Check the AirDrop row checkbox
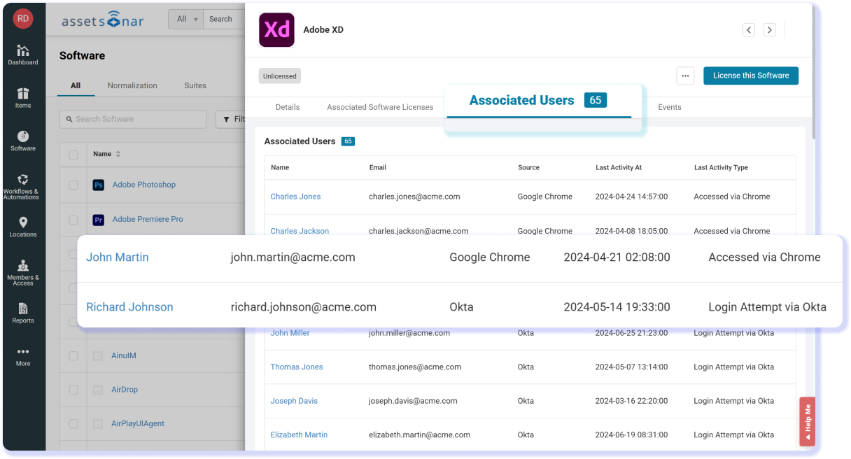The height and width of the screenshot is (459, 851). point(73,390)
